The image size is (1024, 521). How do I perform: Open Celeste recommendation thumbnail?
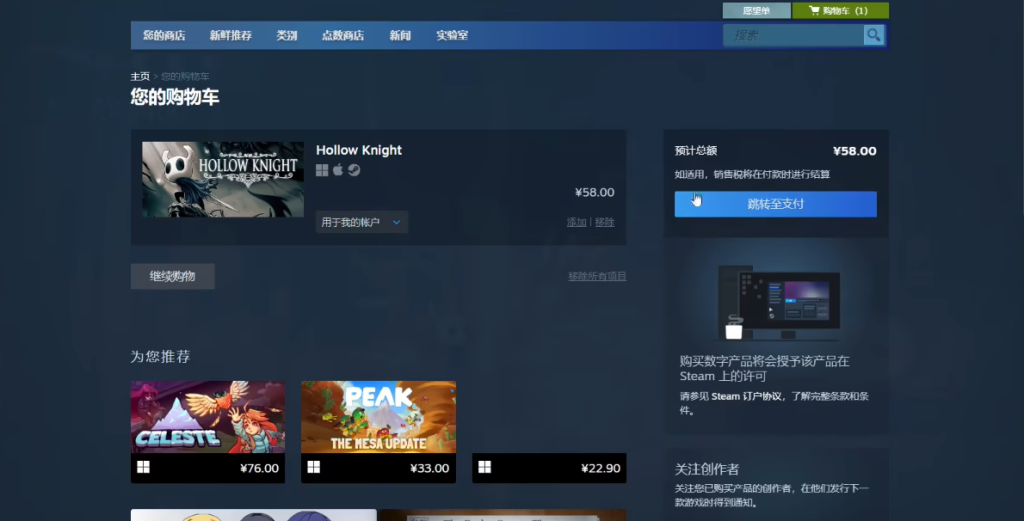tap(208, 417)
